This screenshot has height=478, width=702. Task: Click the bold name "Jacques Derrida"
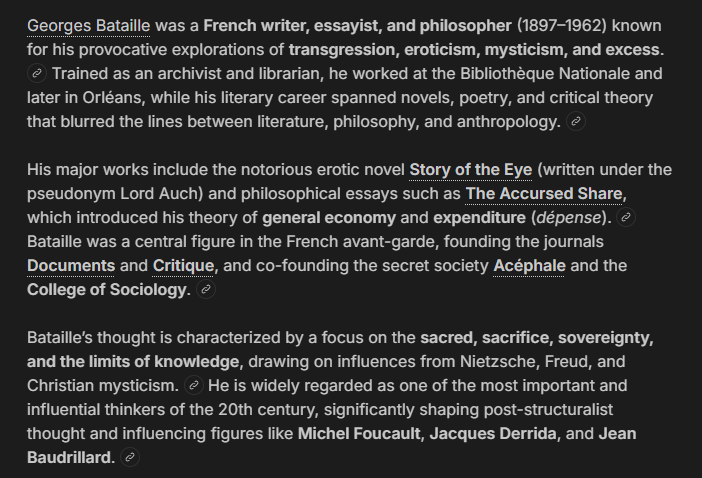point(493,434)
